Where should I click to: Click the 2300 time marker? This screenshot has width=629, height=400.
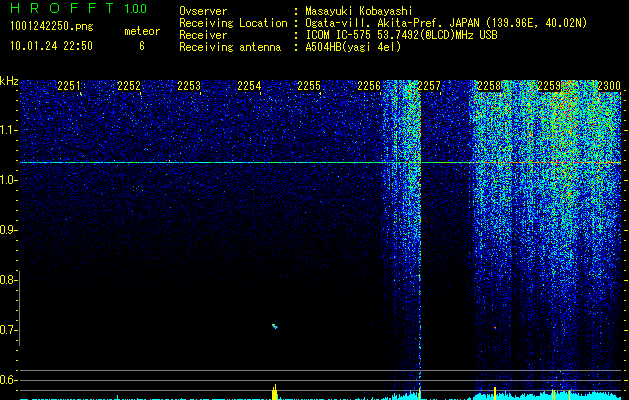609,86
